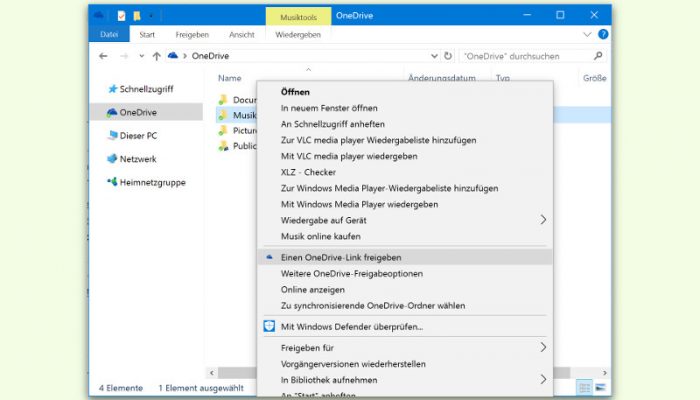
Task: Click OneDrive in the address path
Action: [210, 56]
